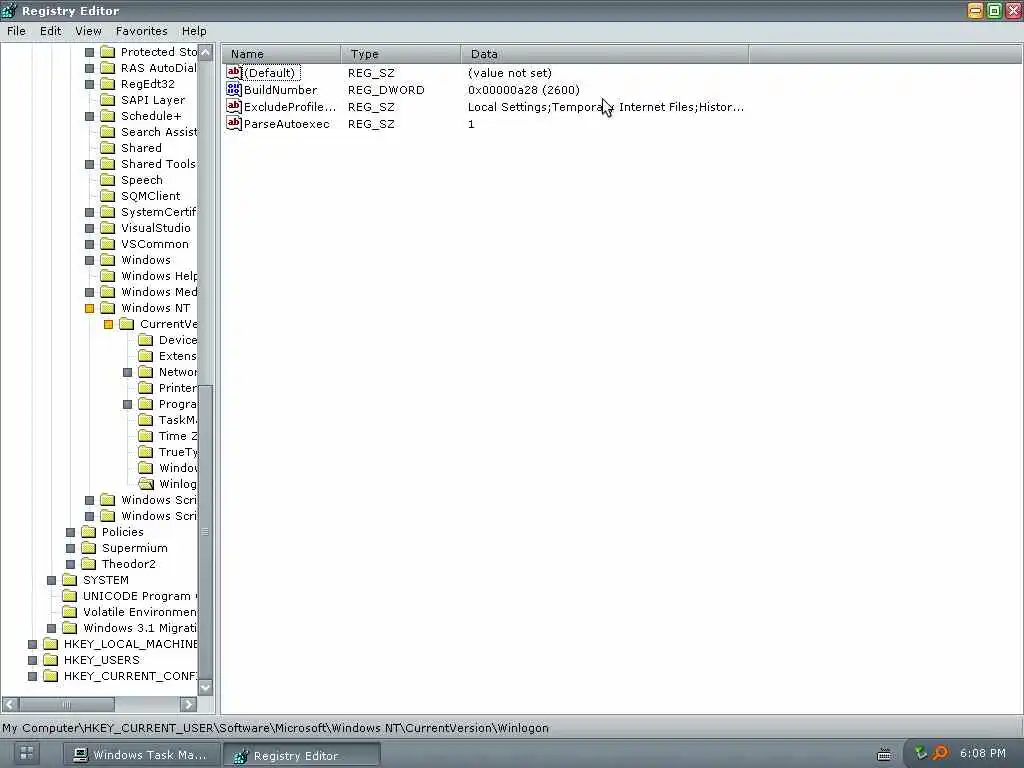Expand the Network subkey under CurrentVersion

(127, 372)
